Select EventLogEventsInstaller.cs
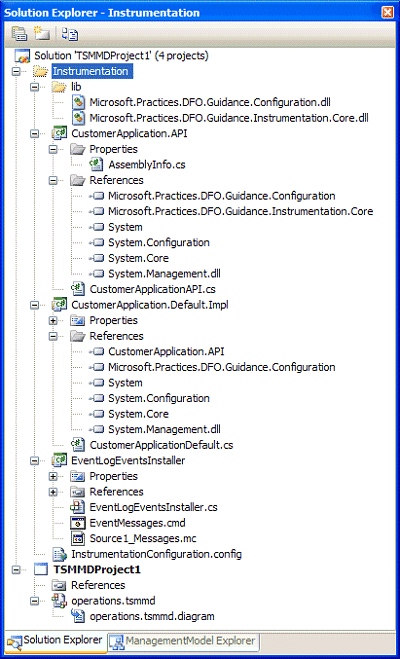Screen dimensions: 400x659 point(153,507)
